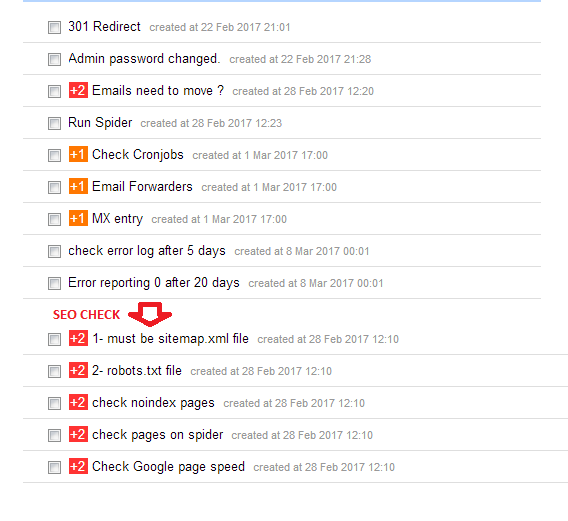Open the Check Cronjobs to-do item
Screen dimensions: 568x521
coord(138,155)
